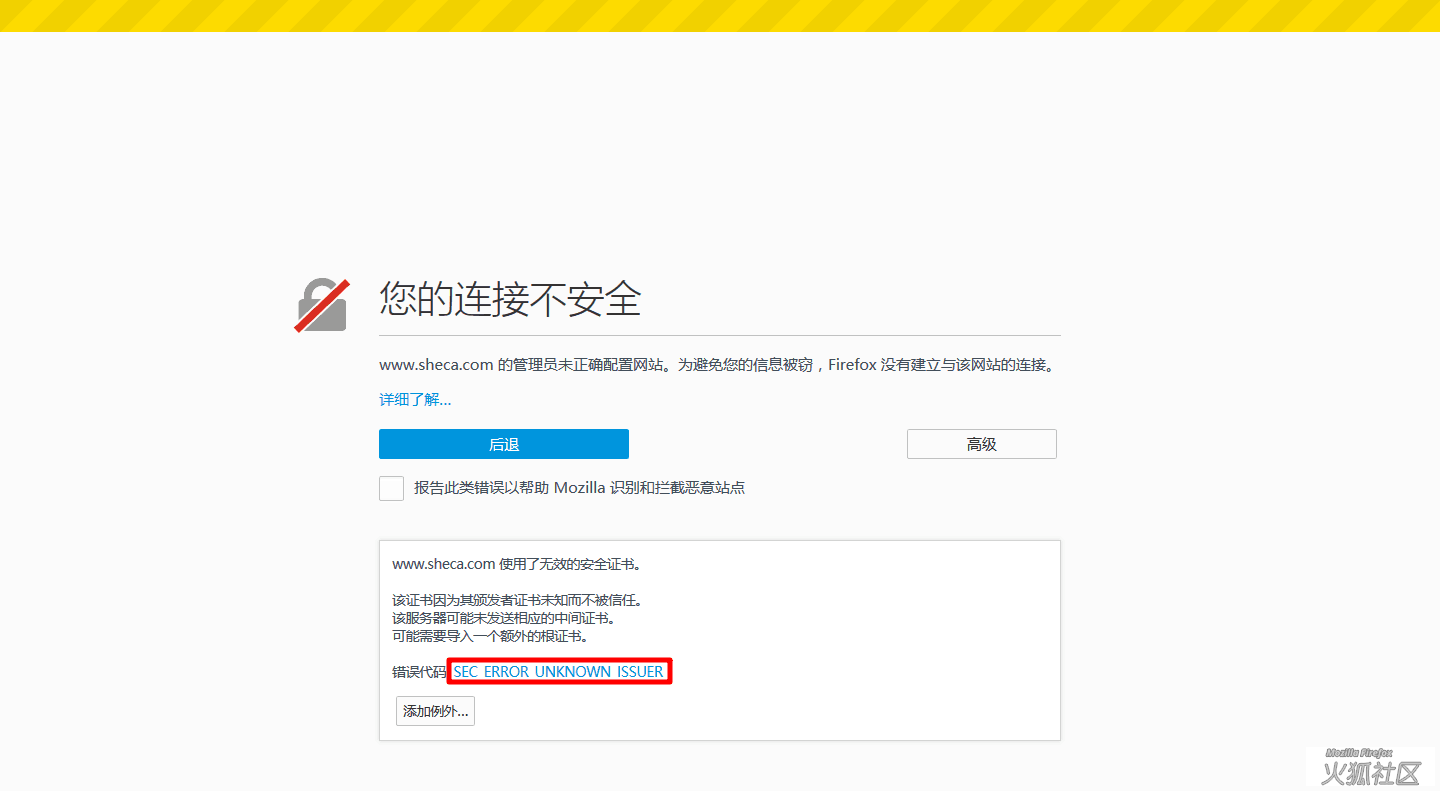Open the SEC_ERROR_UNKNOWN_ISSUER error code link
The width and height of the screenshot is (1440, 791).
558,672
